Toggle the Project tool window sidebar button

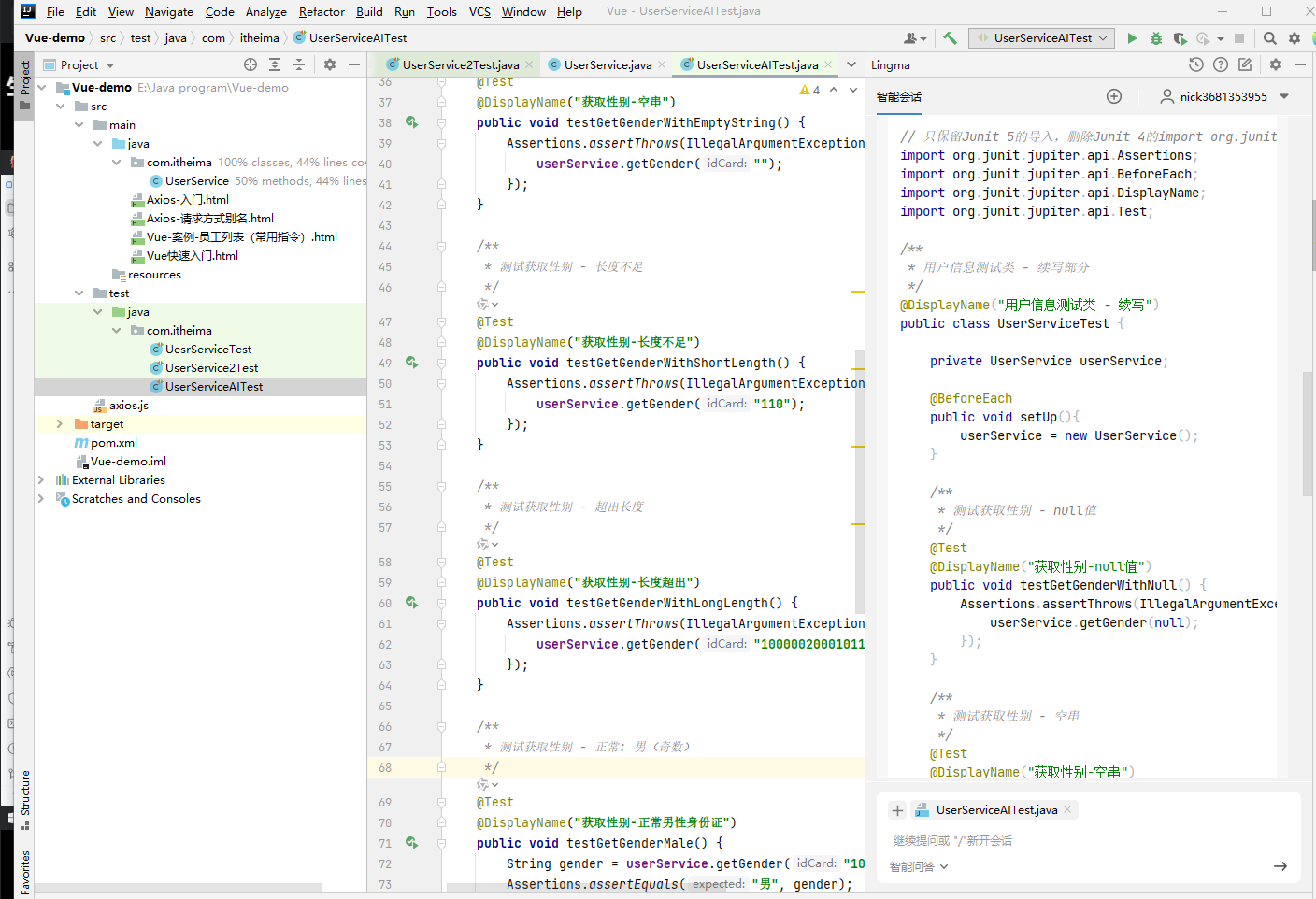(25, 84)
